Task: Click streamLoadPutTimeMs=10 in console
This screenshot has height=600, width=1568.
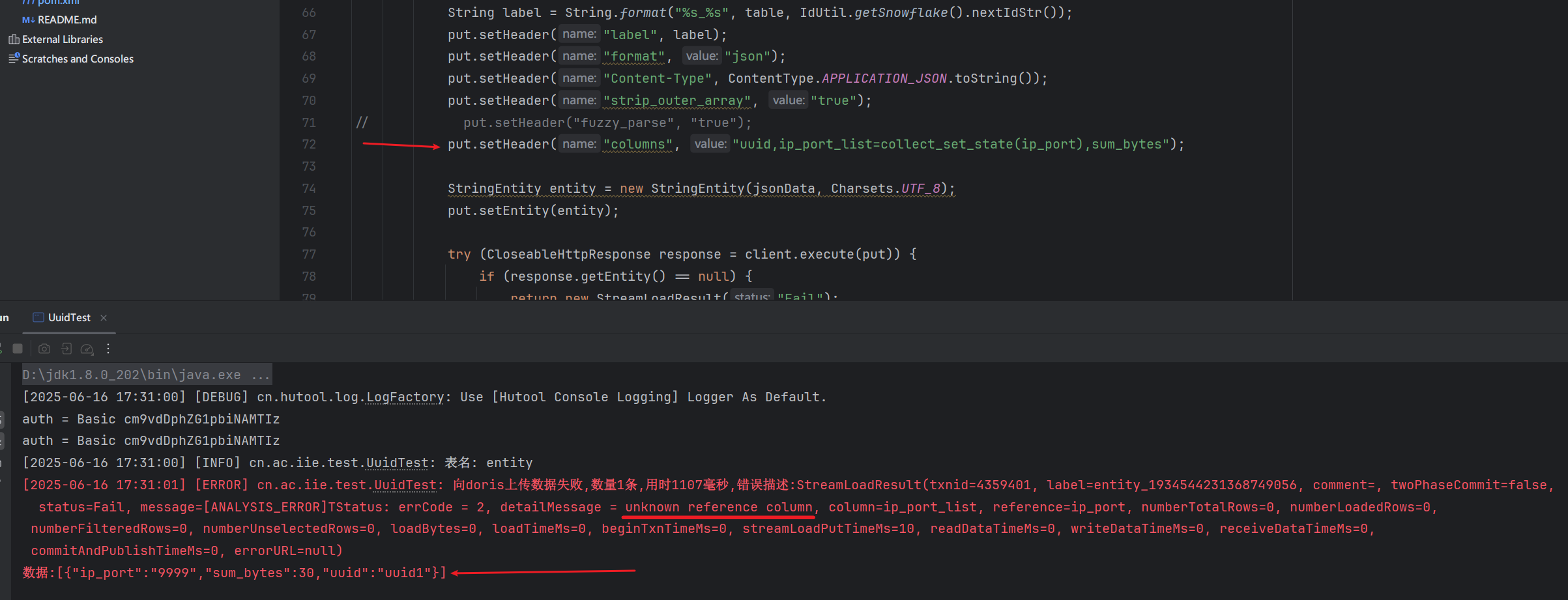Action: (x=828, y=529)
